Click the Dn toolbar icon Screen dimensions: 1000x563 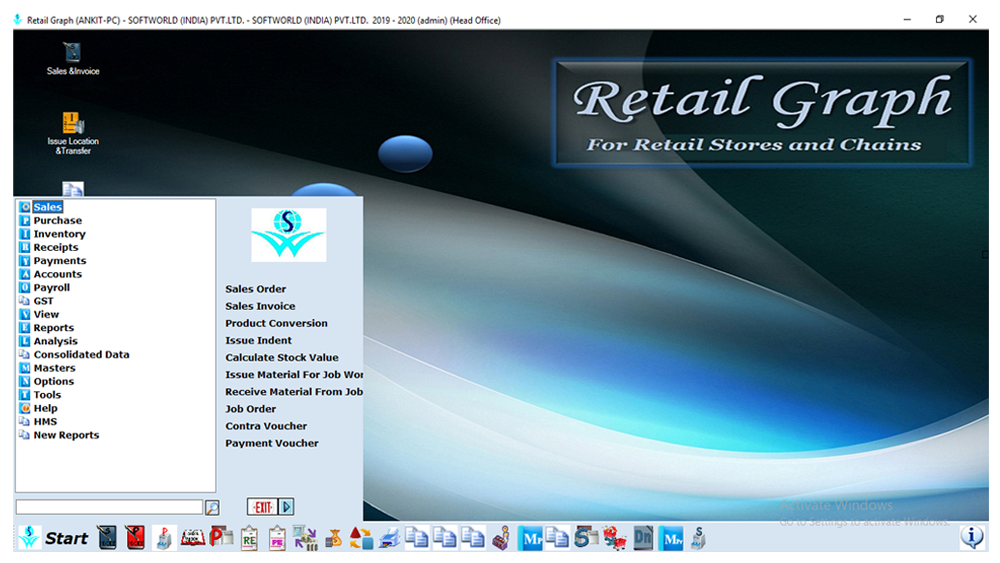[x=643, y=538]
